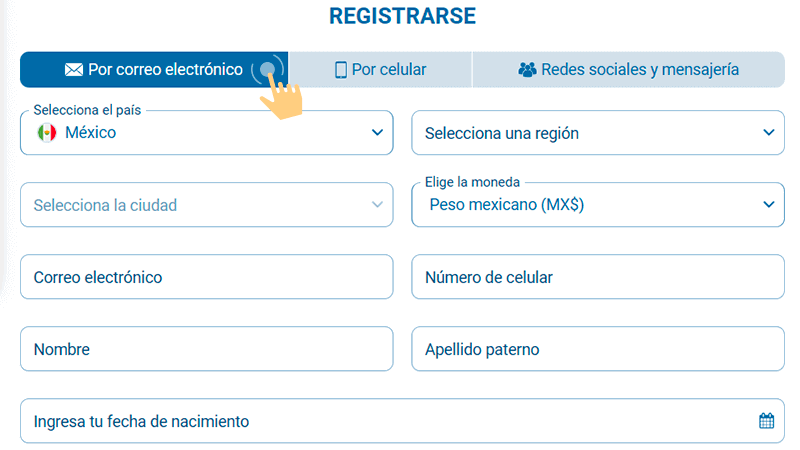The width and height of the screenshot is (800, 450).
Task: Open the birth date calendar icon
Action: [x=766, y=421]
